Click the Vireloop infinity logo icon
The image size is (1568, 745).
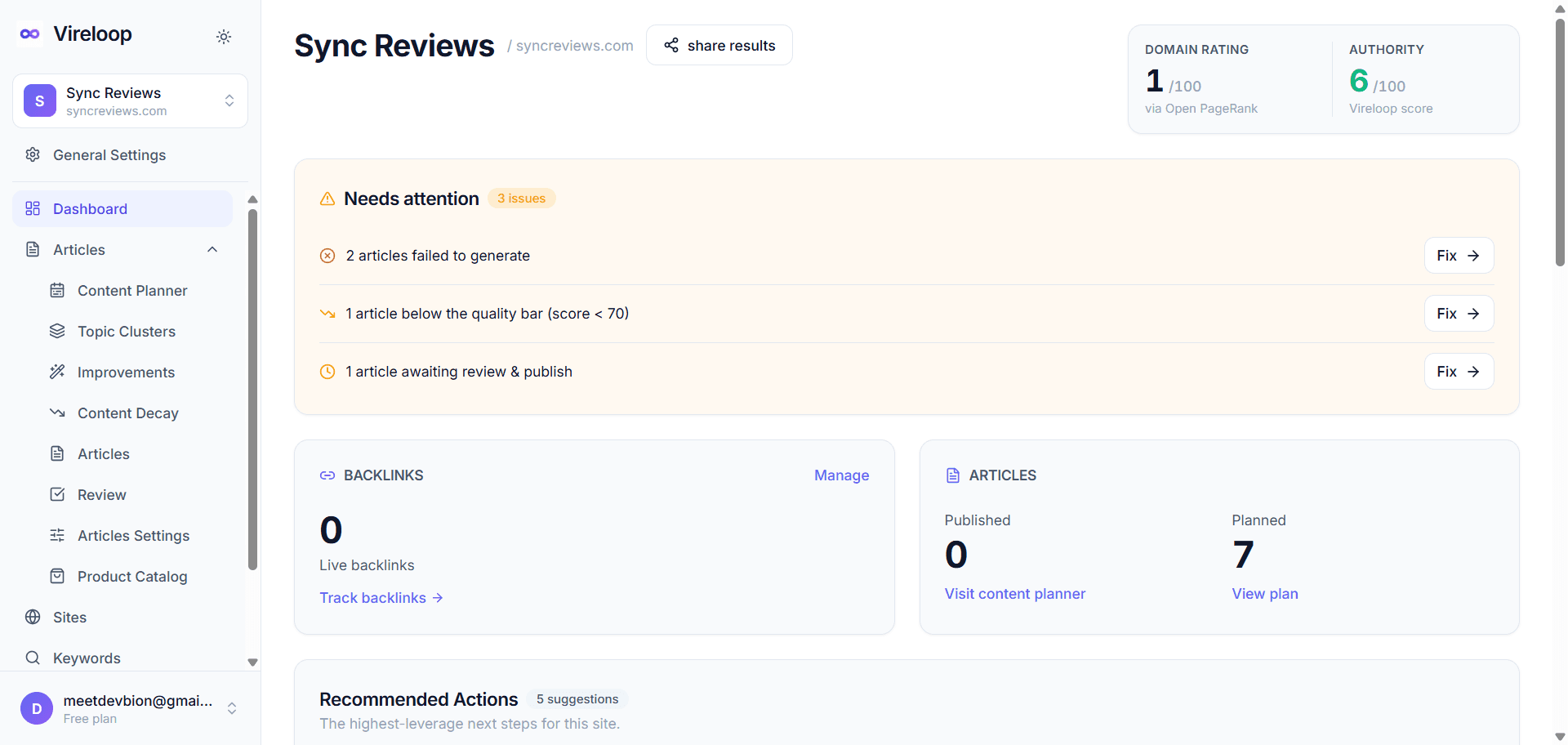click(x=30, y=34)
